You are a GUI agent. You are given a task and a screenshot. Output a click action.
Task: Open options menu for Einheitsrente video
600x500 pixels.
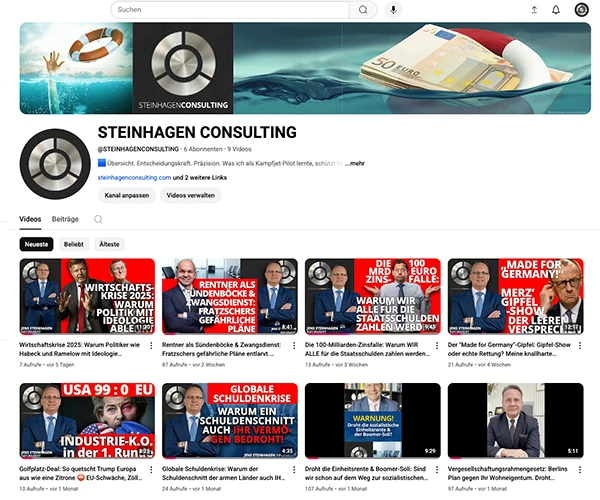pos(437,469)
